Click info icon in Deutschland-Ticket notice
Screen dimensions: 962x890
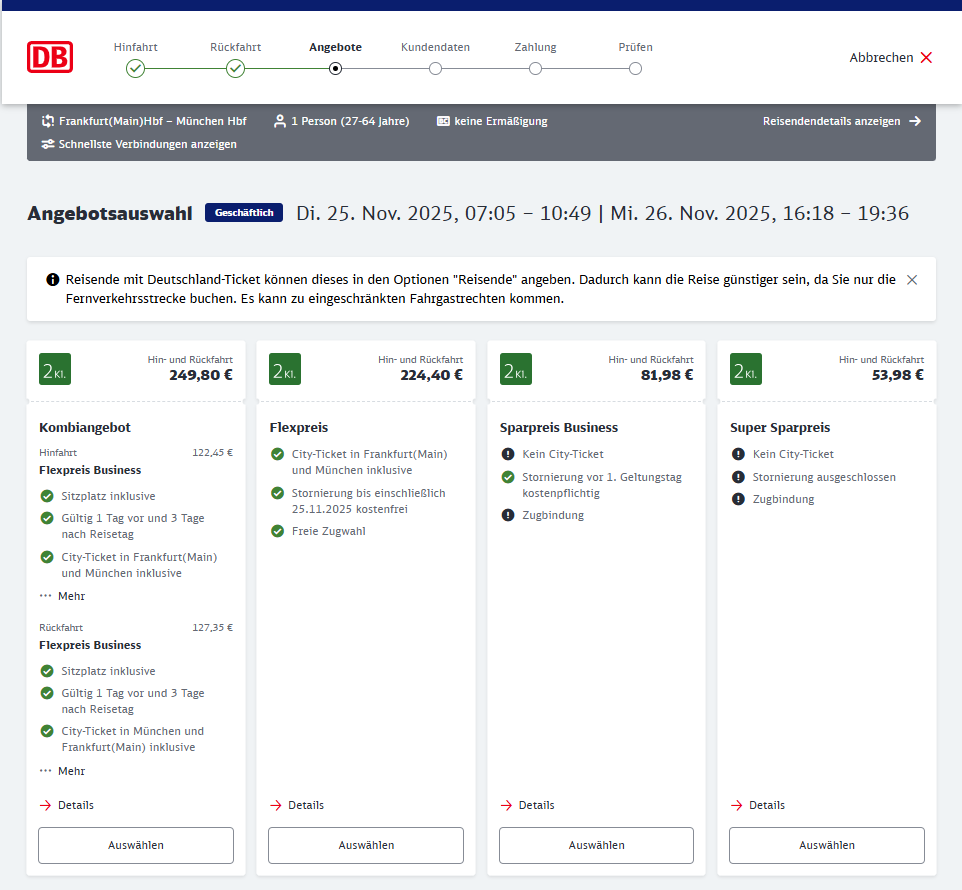tap(53, 280)
